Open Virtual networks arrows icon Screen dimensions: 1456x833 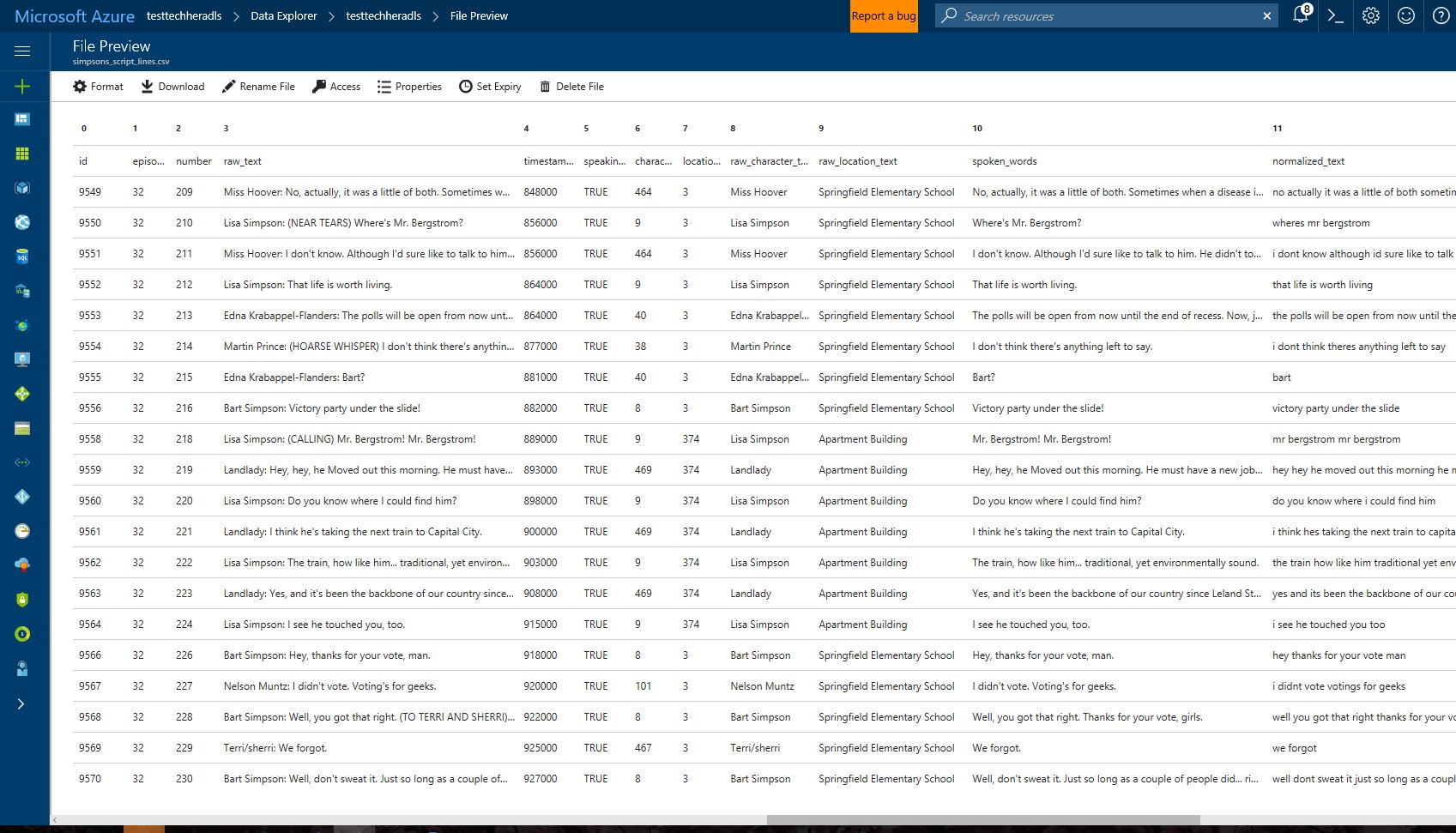tap(22, 462)
